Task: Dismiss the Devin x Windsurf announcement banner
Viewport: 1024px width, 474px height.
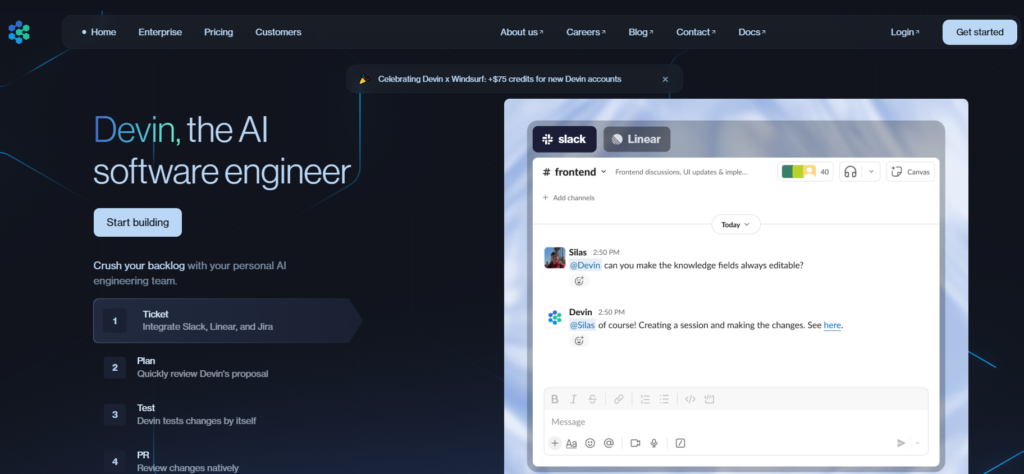Action: coord(665,79)
